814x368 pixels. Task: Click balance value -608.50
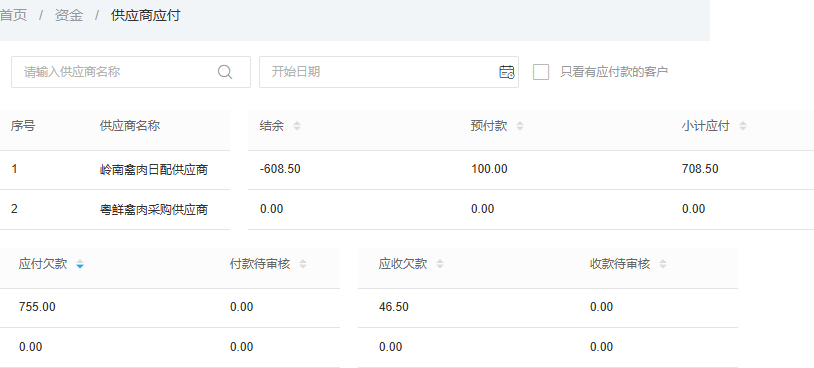[x=280, y=169]
